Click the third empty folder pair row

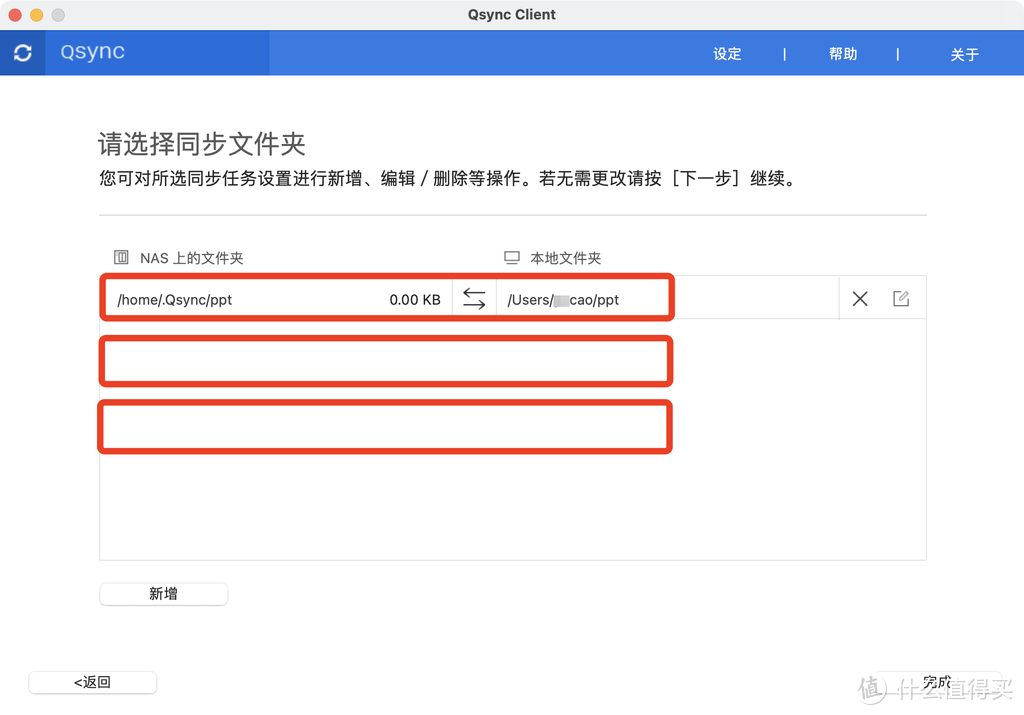pos(386,427)
